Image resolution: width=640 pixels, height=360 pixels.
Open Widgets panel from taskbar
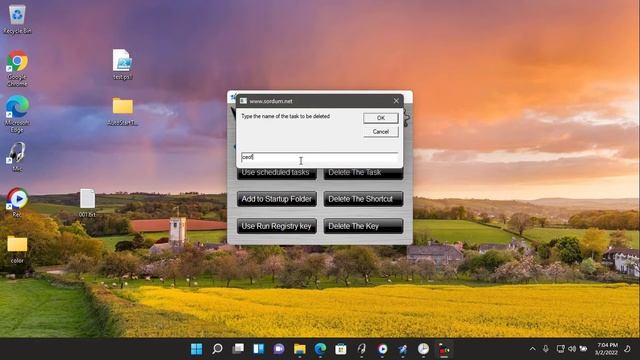tap(259, 349)
